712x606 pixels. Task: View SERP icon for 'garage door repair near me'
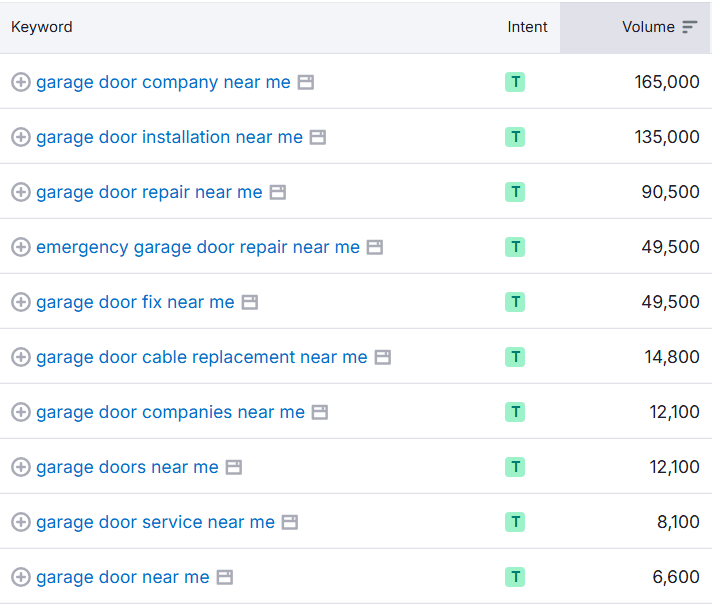click(x=278, y=192)
